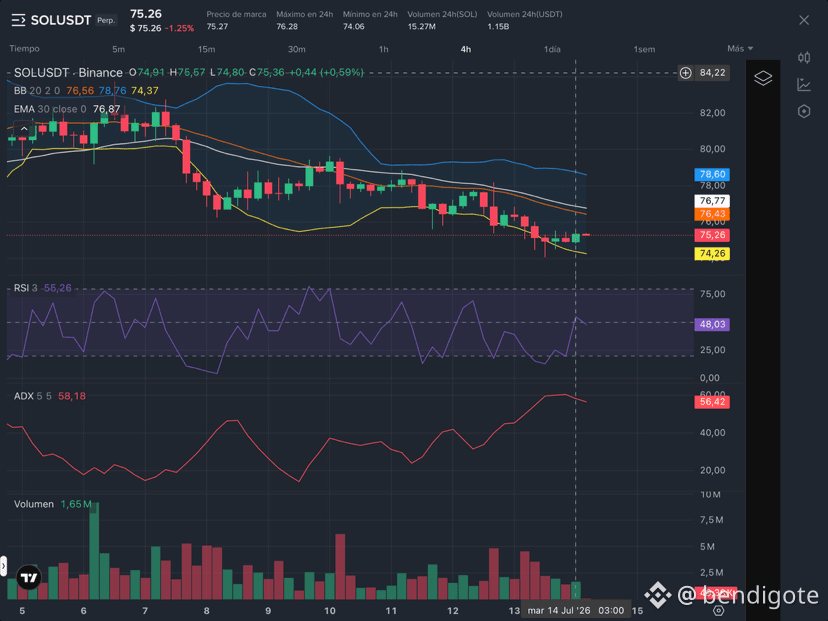The width and height of the screenshot is (828, 621).
Task: Click the Volumen indicator legend
Action: [x=34, y=504]
